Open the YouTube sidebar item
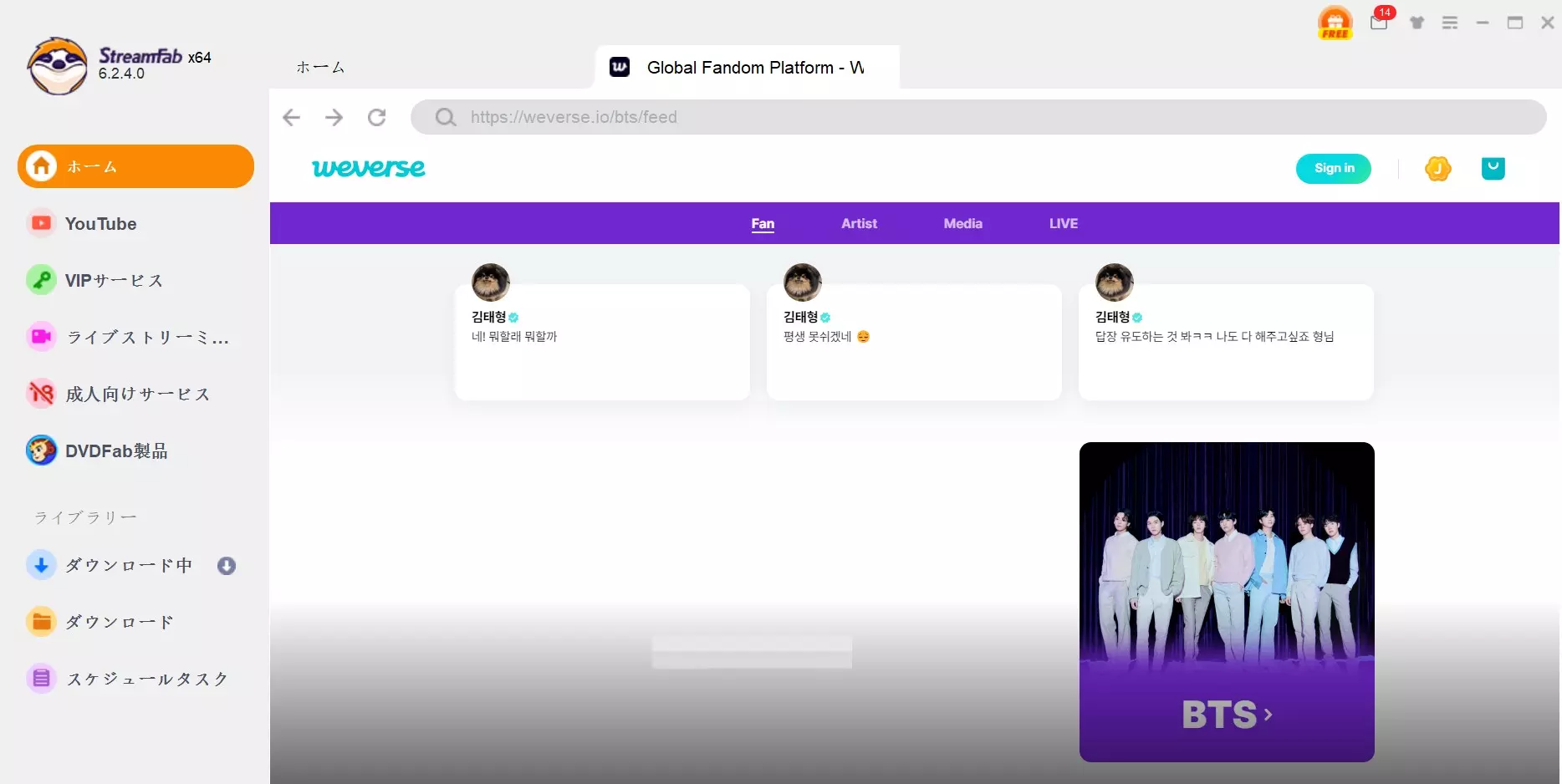Image resolution: width=1562 pixels, height=784 pixels. coord(135,223)
